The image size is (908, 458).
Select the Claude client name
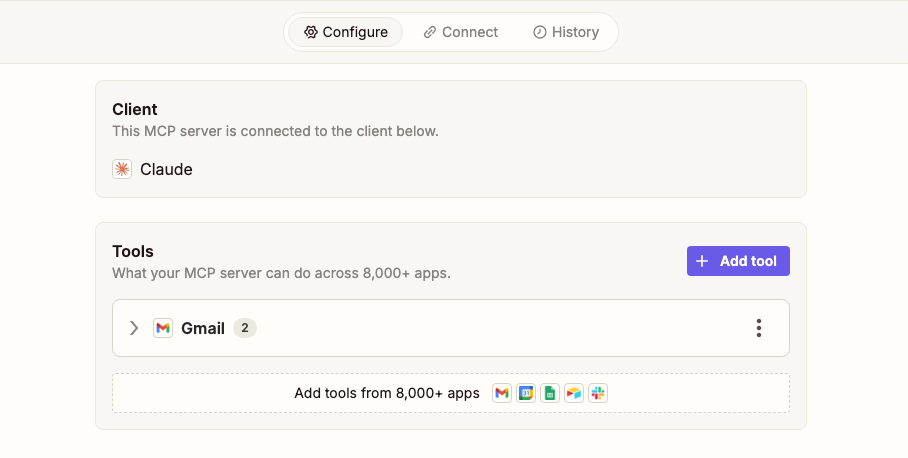(166, 170)
